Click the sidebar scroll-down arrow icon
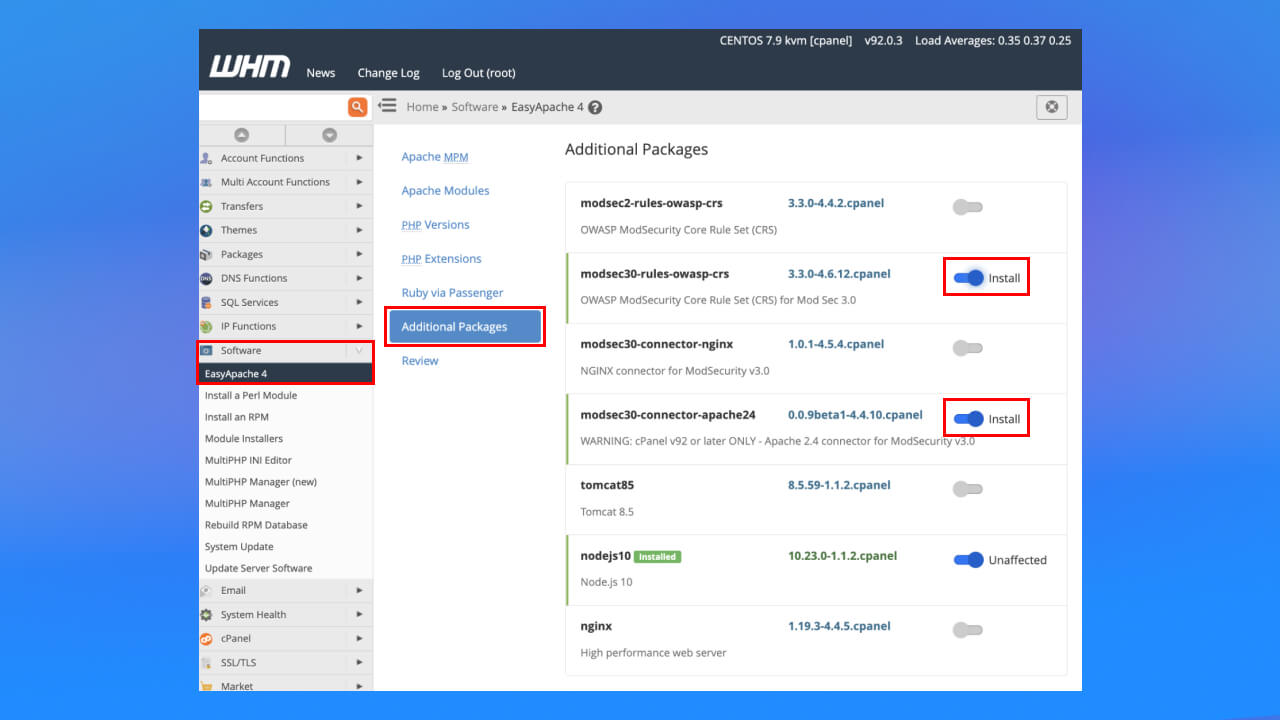This screenshot has width=1280, height=720. tap(329, 135)
